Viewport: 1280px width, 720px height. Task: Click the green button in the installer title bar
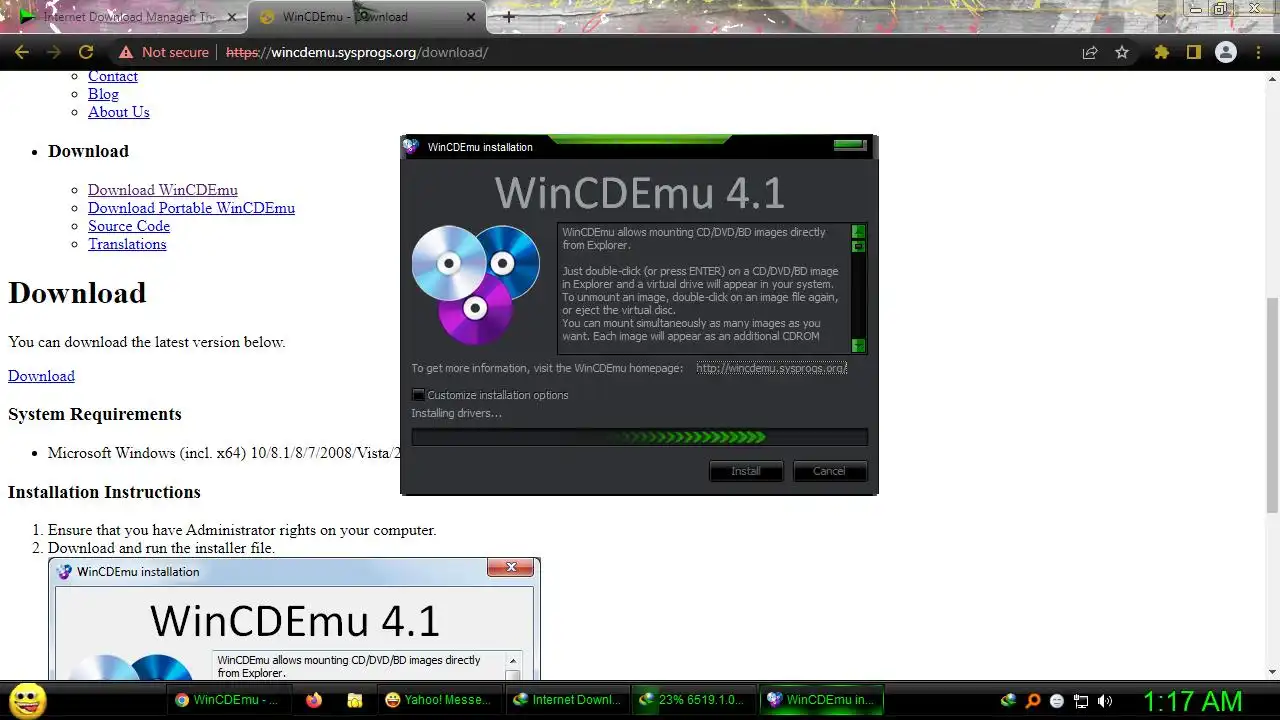coord(850,146)
